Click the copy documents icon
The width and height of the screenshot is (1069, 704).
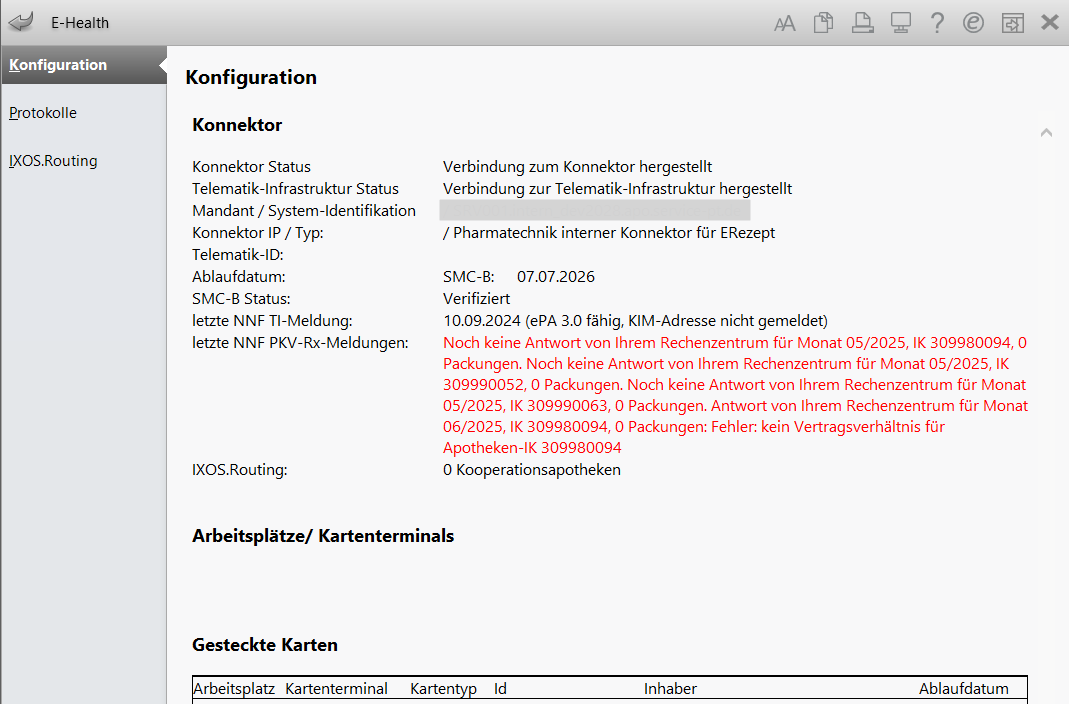click(x=823, y=23)
